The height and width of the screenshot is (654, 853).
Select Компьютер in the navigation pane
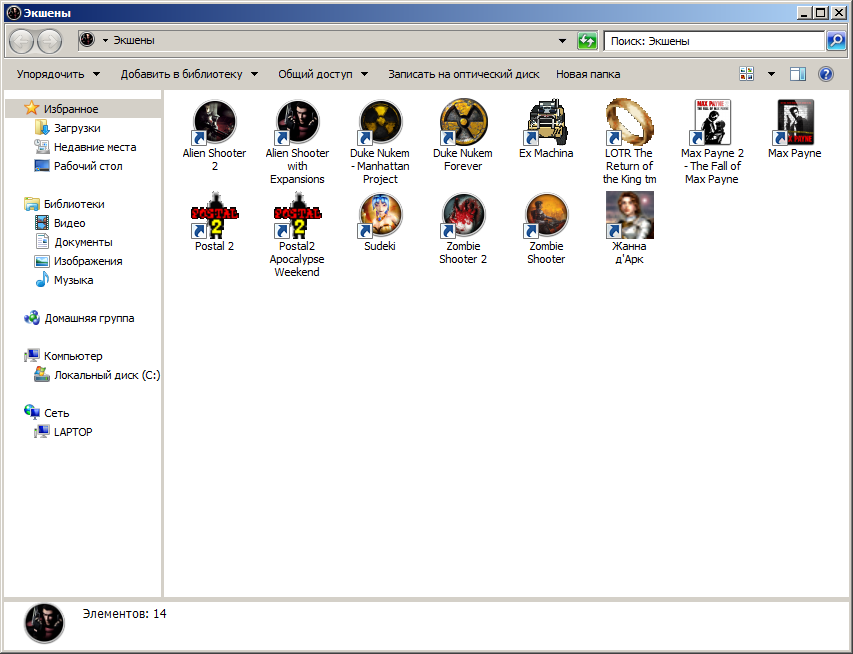tap(73, 356)
